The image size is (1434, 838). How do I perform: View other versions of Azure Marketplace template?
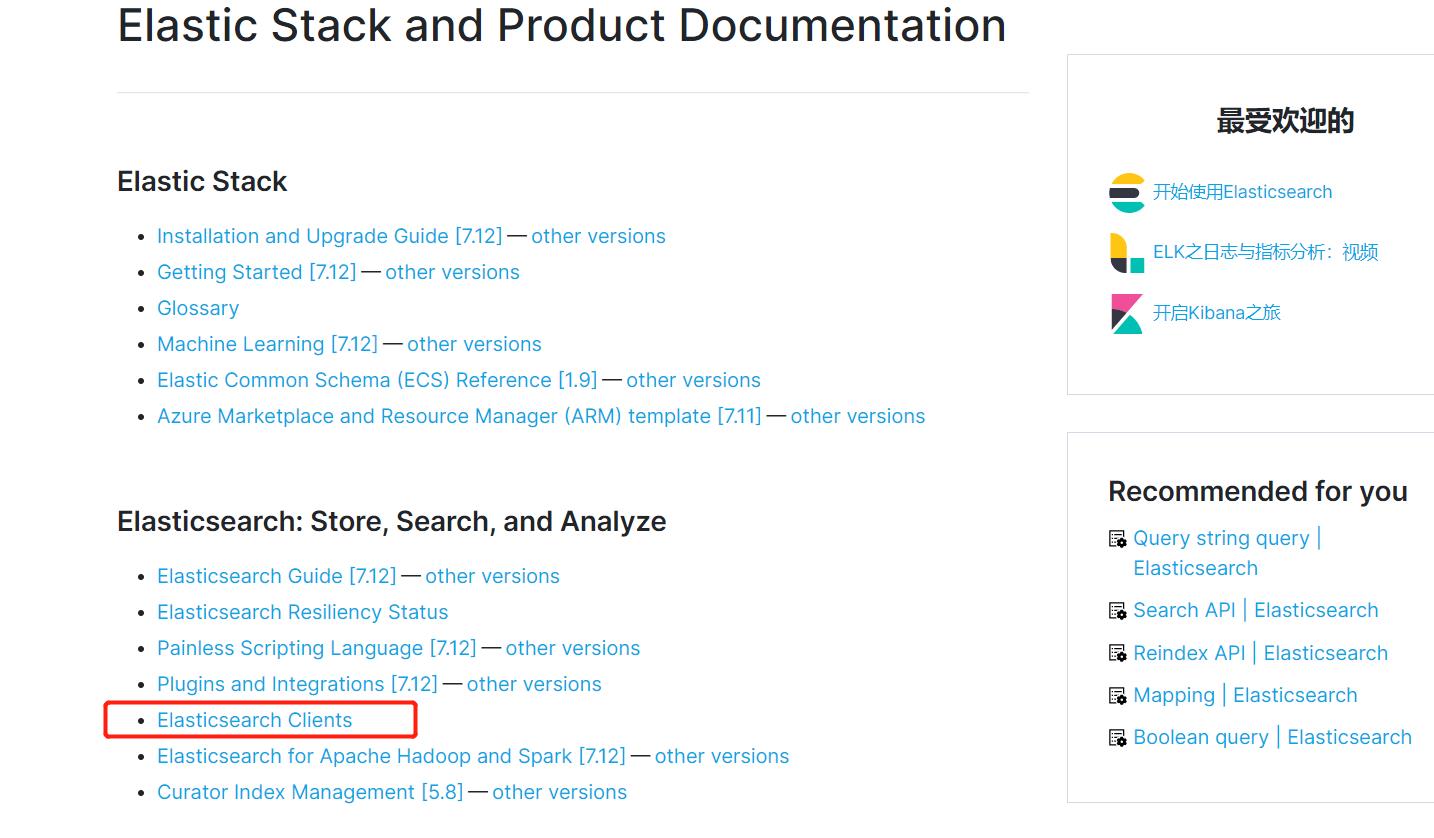858,416
